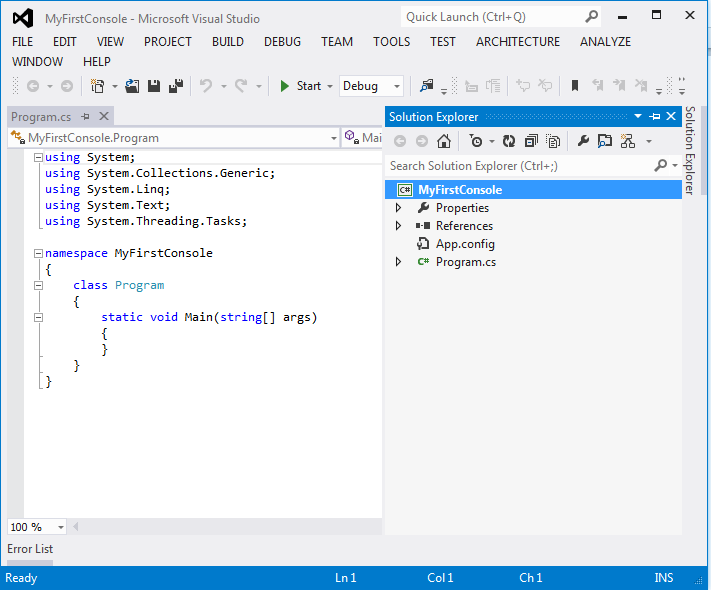This screenshot has height=590, width=711.
Task: Click the Navigate Forward toolbar icon
Action: [67, 86]
